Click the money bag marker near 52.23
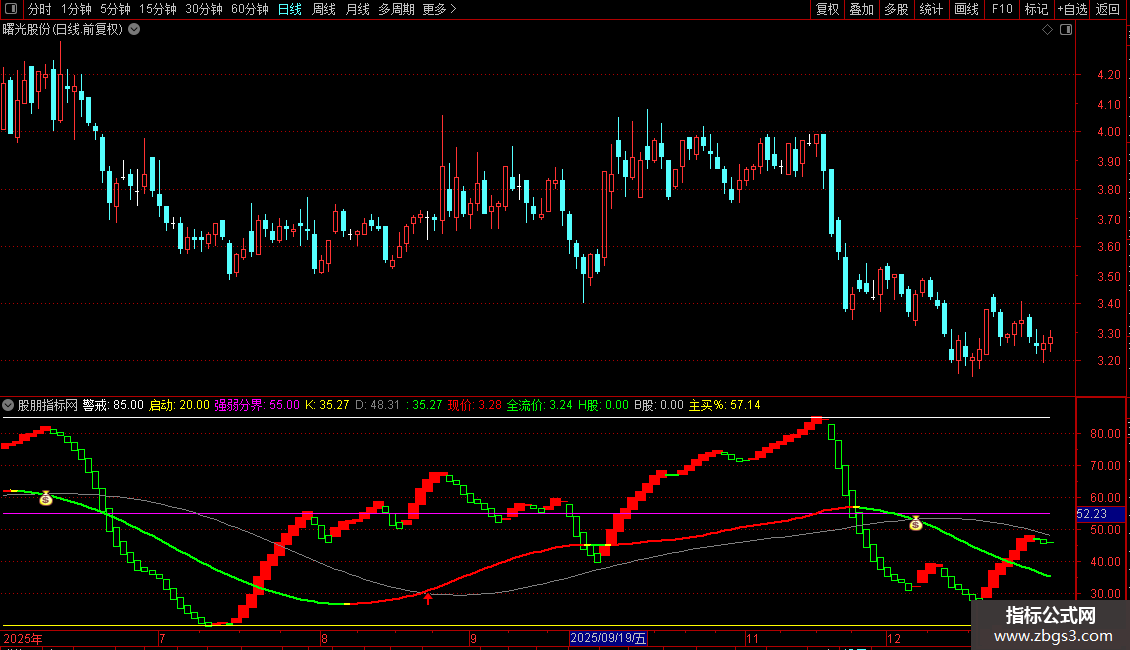The image size is (1130, 650). click(915, 523)
